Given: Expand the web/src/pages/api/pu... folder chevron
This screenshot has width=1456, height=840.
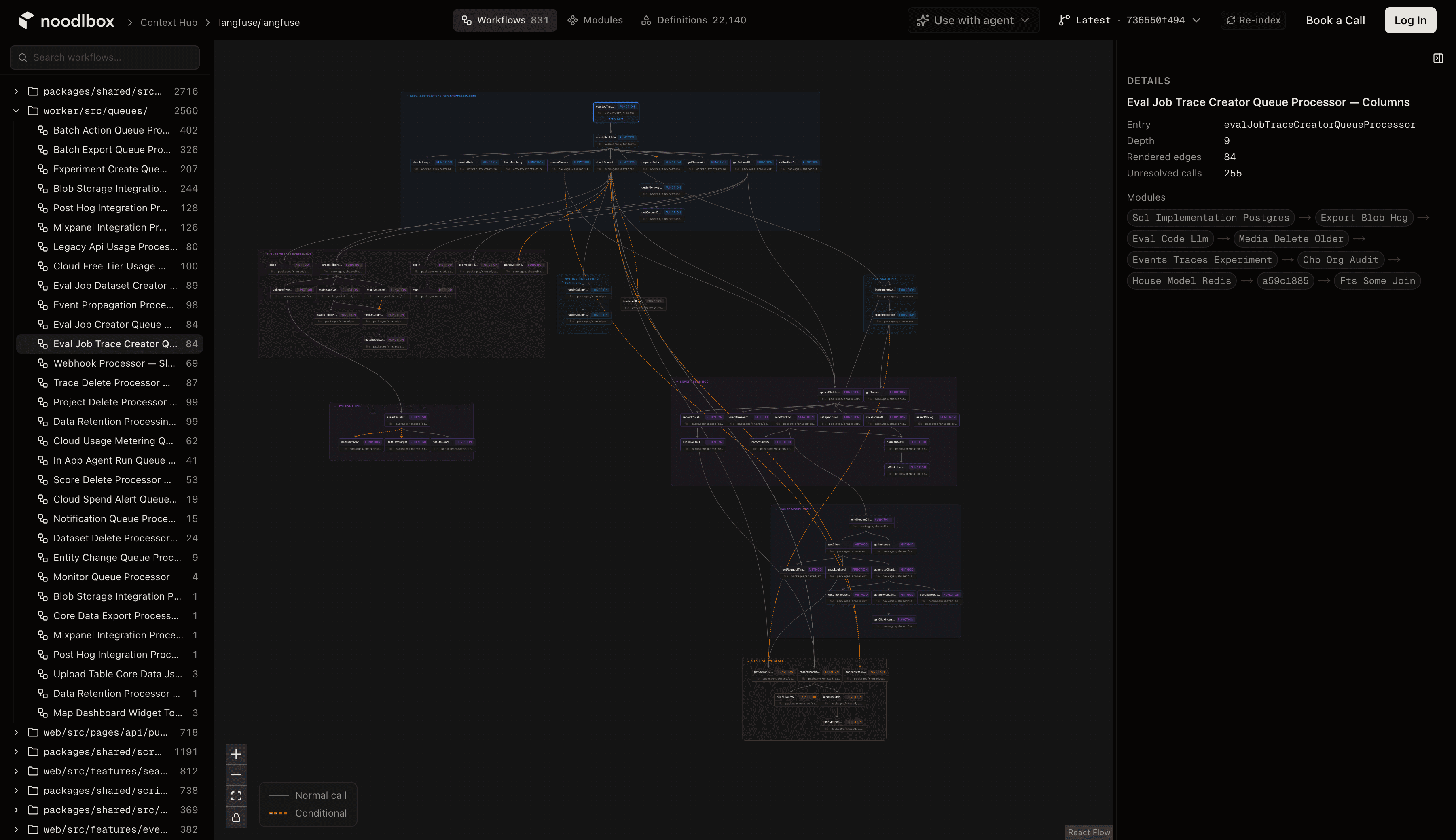Looking at the screenshot, I should pos(16,732).
